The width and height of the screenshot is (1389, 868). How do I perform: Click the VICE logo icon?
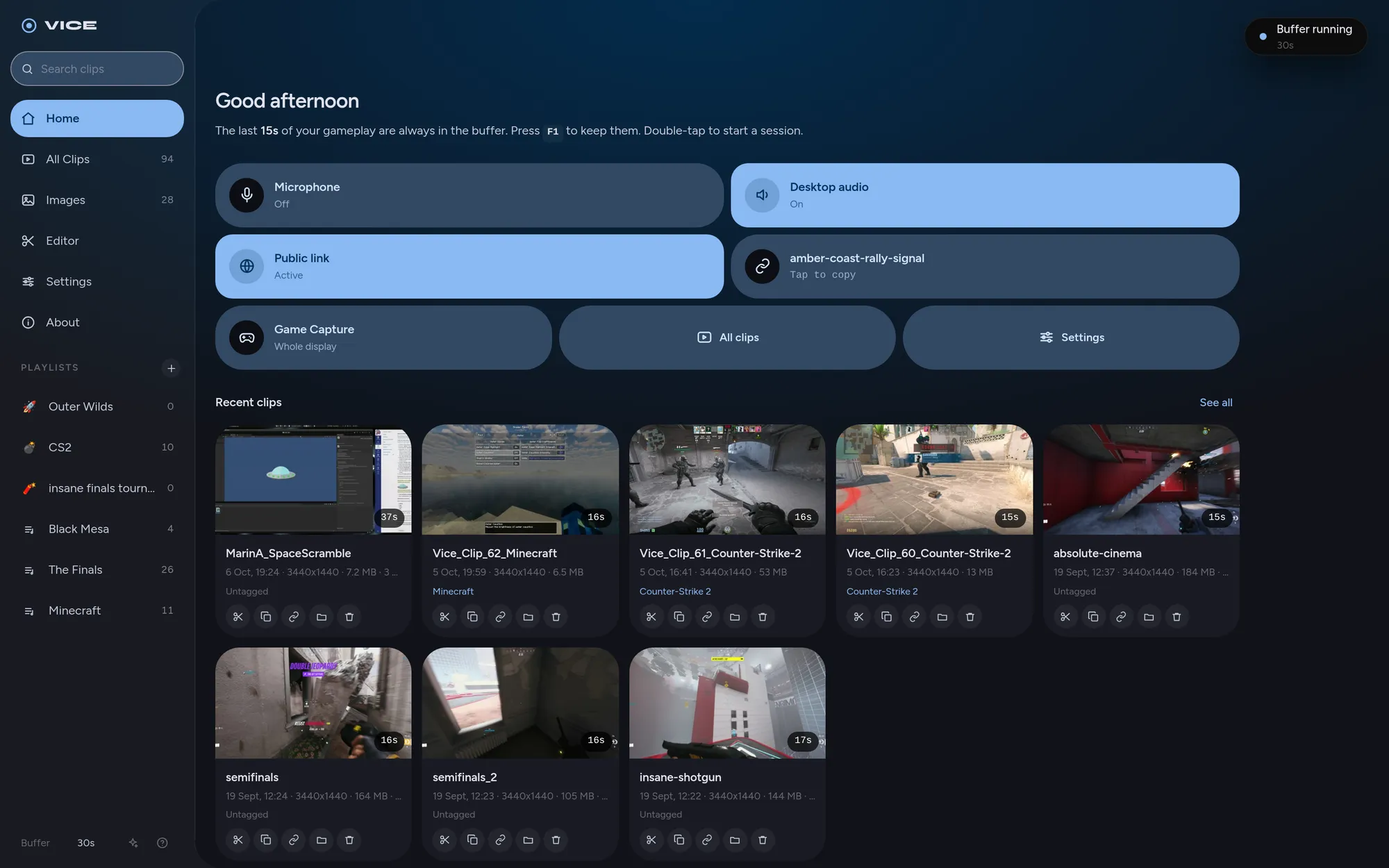click(x=29, y=26)
